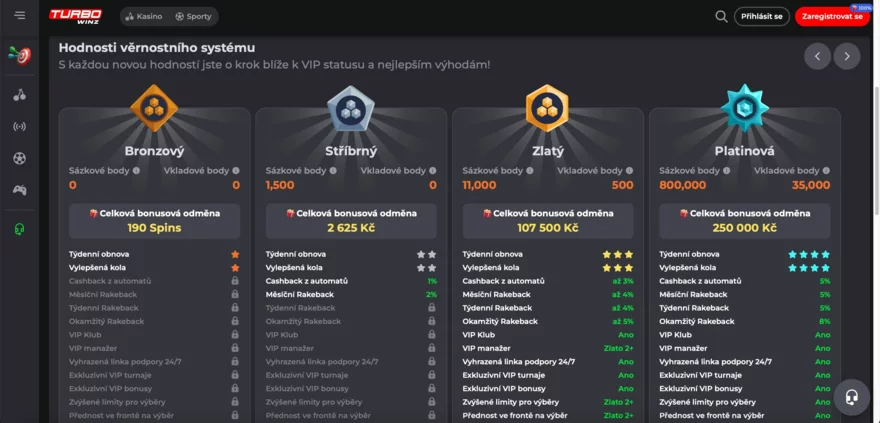Open the floating live chat headset button

click(x=851, y=396)
